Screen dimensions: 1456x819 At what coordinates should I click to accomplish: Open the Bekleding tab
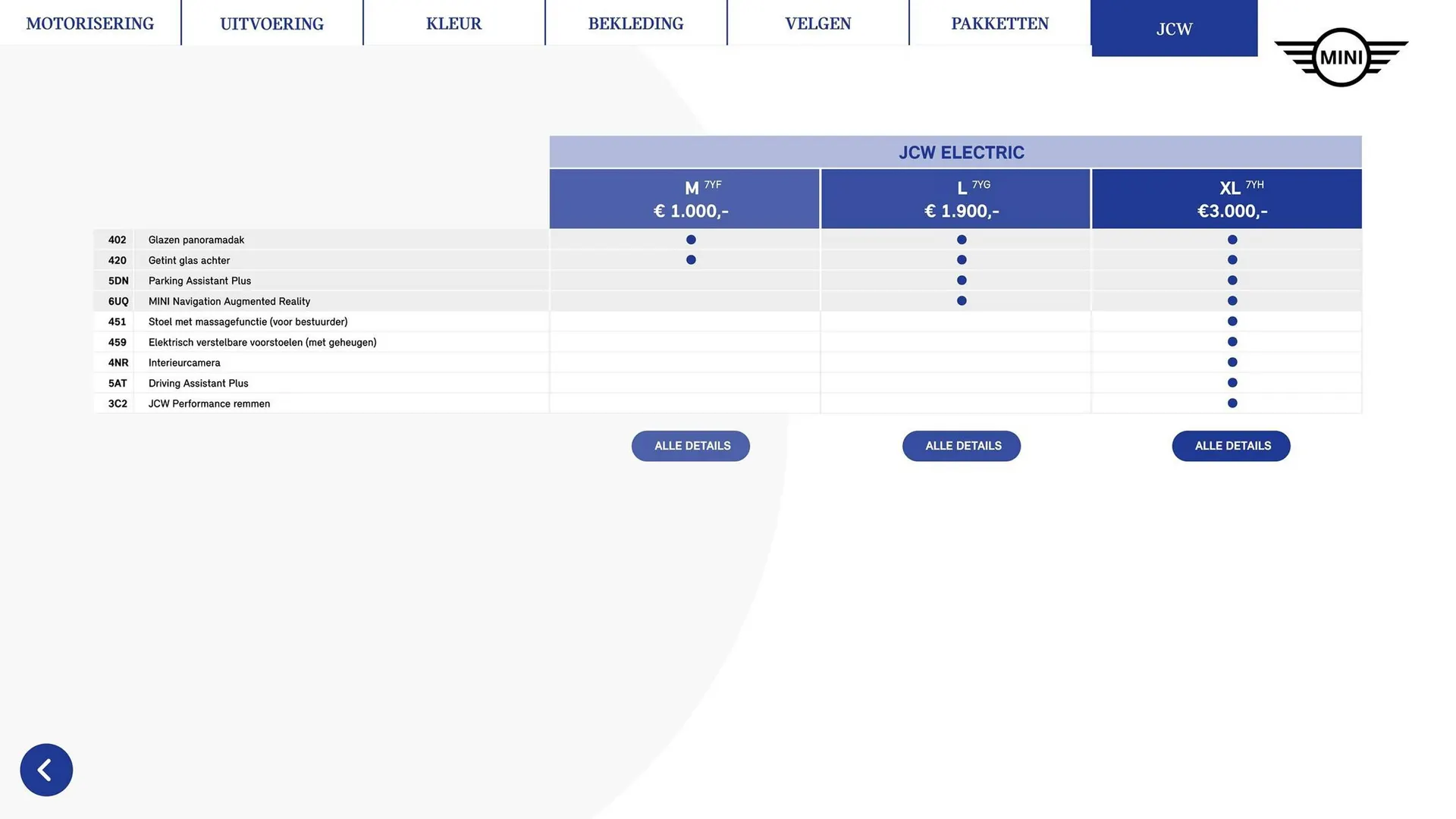[x=635, y=24]
